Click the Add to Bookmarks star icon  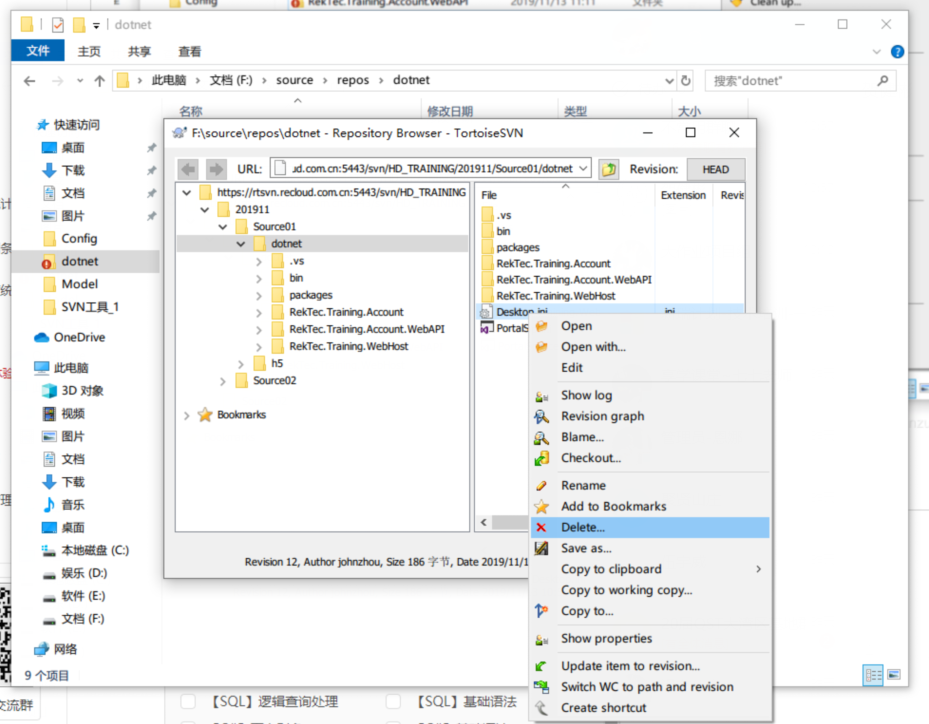tap(542, 507)
